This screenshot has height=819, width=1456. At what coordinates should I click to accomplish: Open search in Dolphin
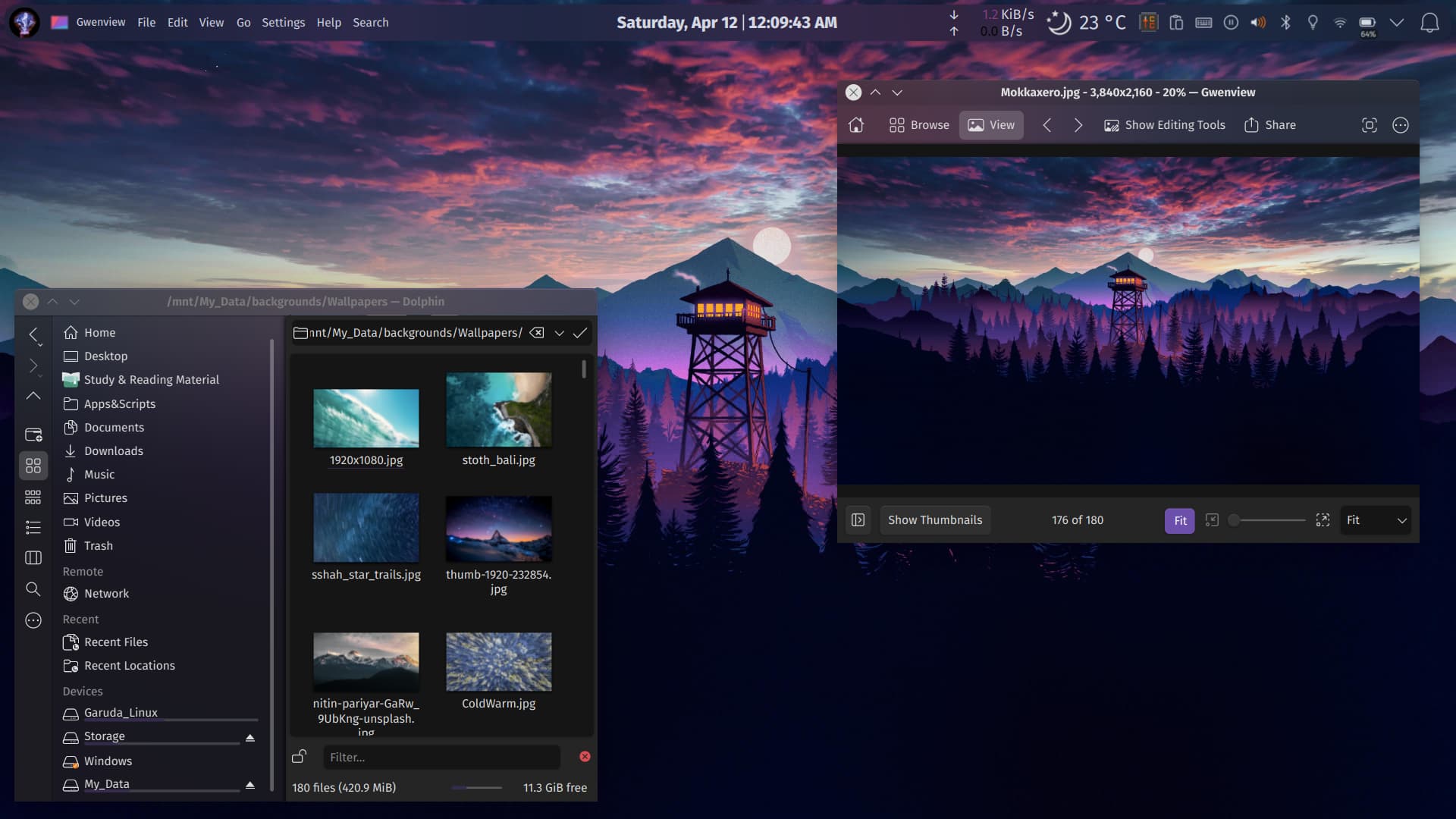pyautogui.click(x=33, y=589)
